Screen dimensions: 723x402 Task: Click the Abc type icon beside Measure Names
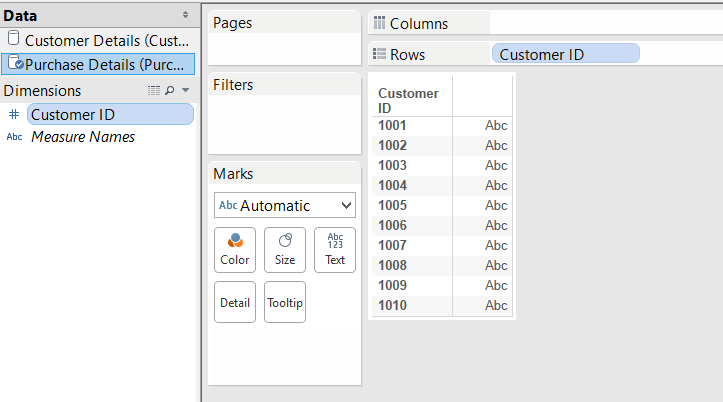[x=14, y=137]
